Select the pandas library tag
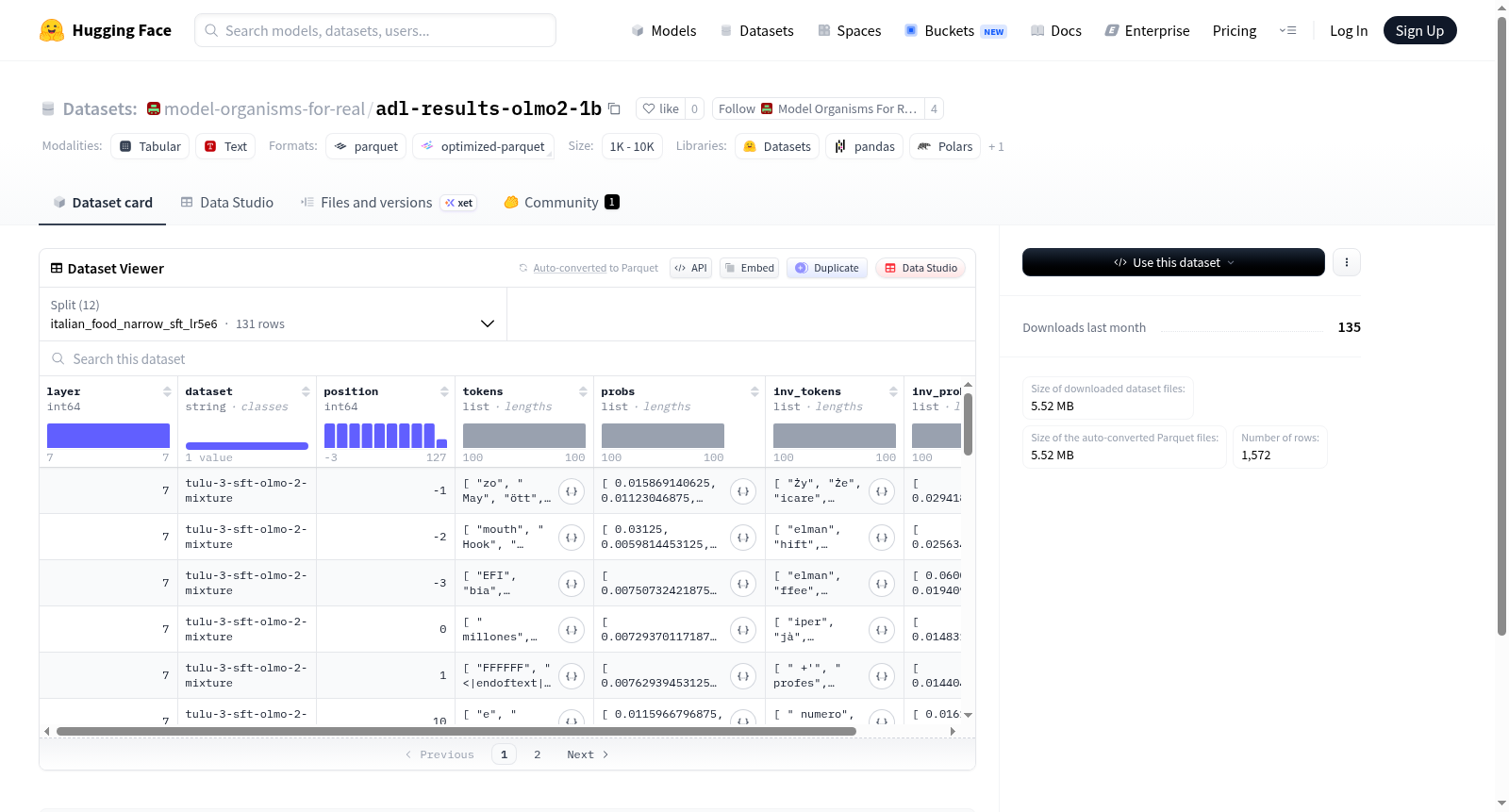 point(865,146)
